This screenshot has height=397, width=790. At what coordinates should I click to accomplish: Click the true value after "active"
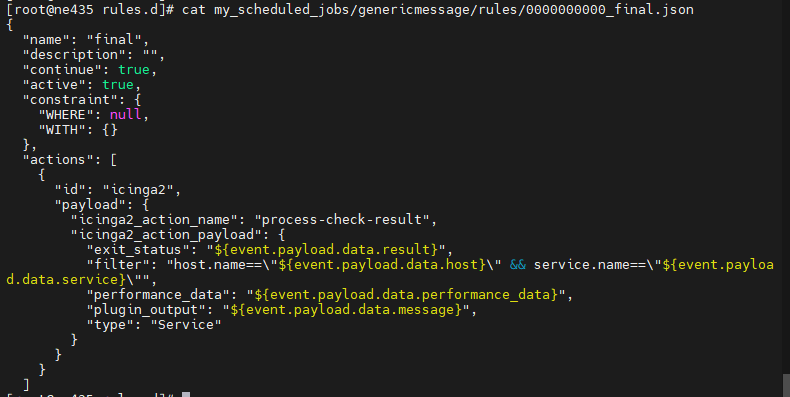pos(118,85)
